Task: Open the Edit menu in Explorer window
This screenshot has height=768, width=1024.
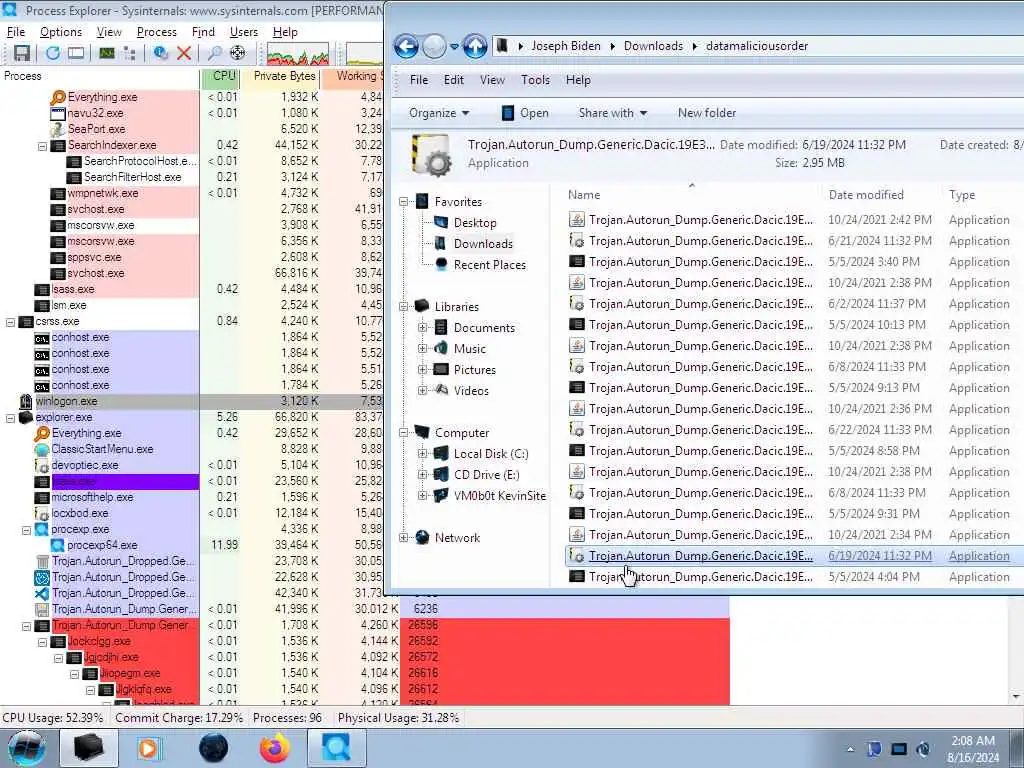Action: pos(453,80)
